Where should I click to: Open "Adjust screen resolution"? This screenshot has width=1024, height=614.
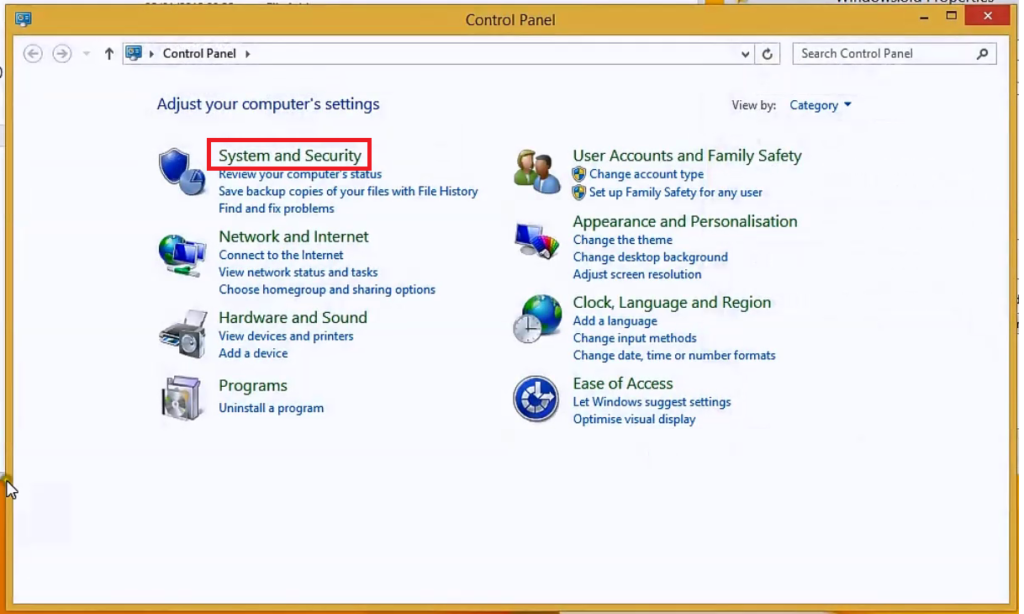tap(637, 274)
